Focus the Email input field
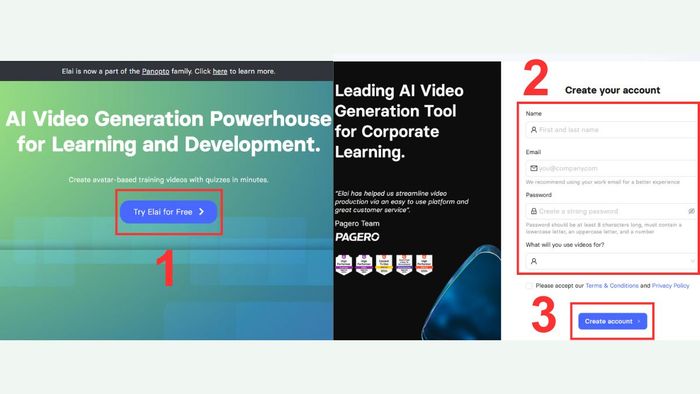The image size is (700, 394). [x=611, y=168]
